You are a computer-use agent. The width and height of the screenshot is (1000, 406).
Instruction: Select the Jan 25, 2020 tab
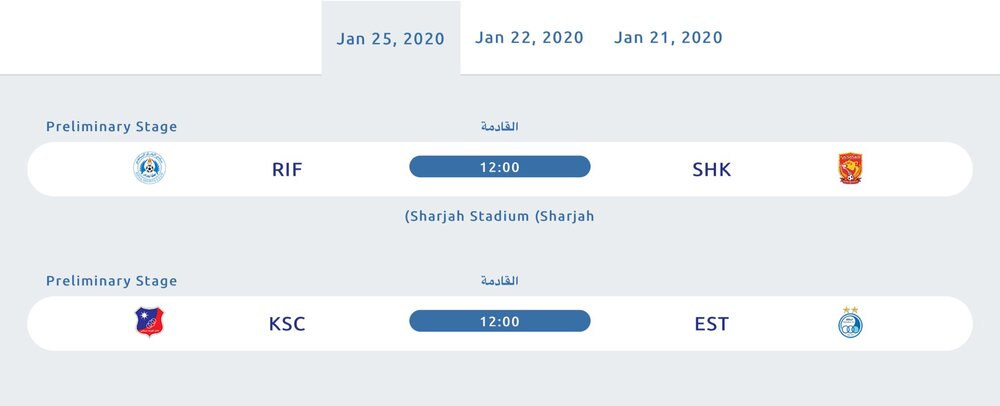point(390,38)
